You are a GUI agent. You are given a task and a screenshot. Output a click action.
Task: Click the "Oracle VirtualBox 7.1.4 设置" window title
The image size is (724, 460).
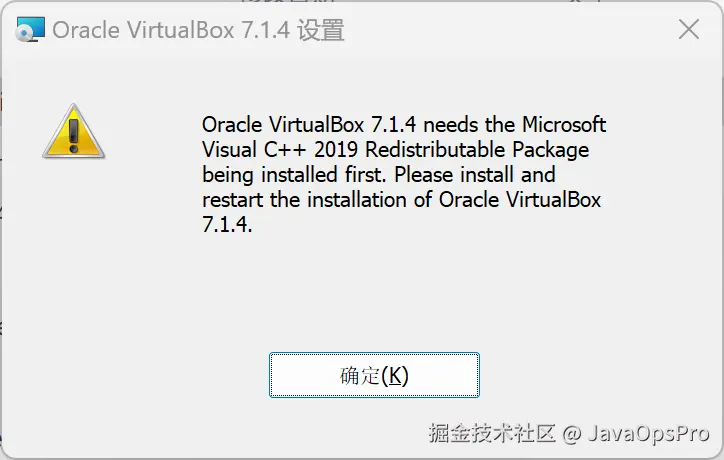(x=198, y=30)
